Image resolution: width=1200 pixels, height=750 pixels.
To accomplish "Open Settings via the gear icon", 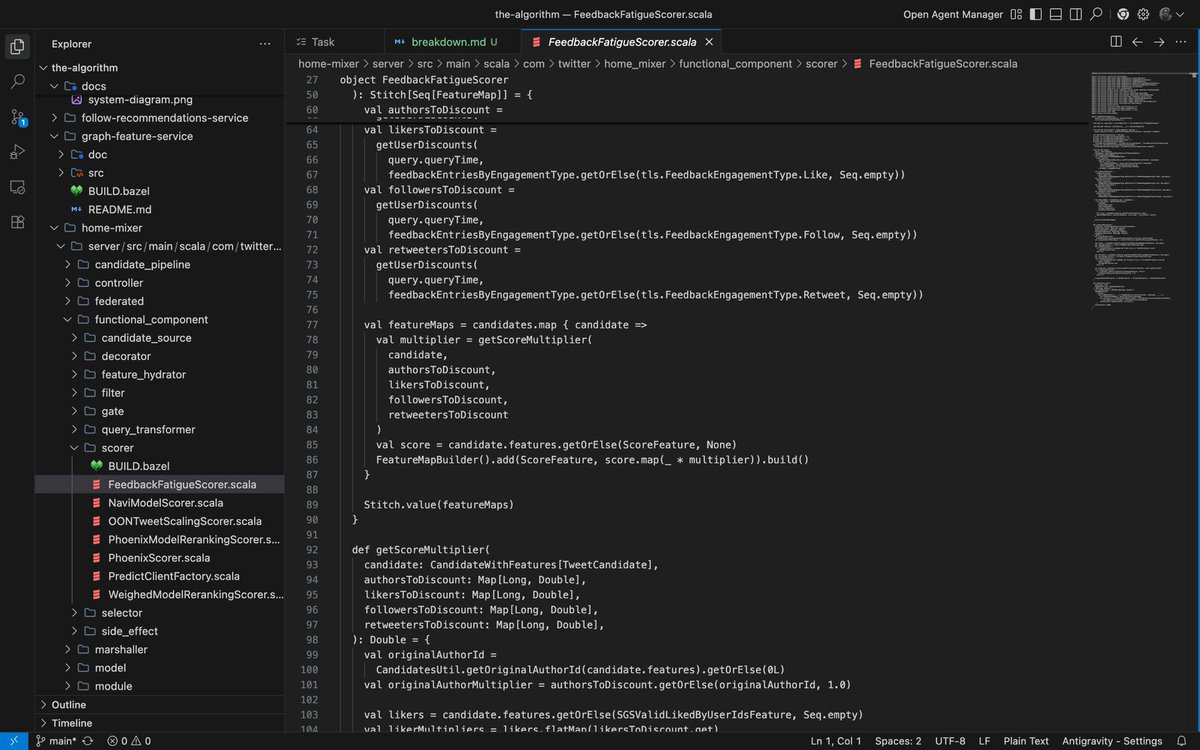I will tap(1143, 15).
